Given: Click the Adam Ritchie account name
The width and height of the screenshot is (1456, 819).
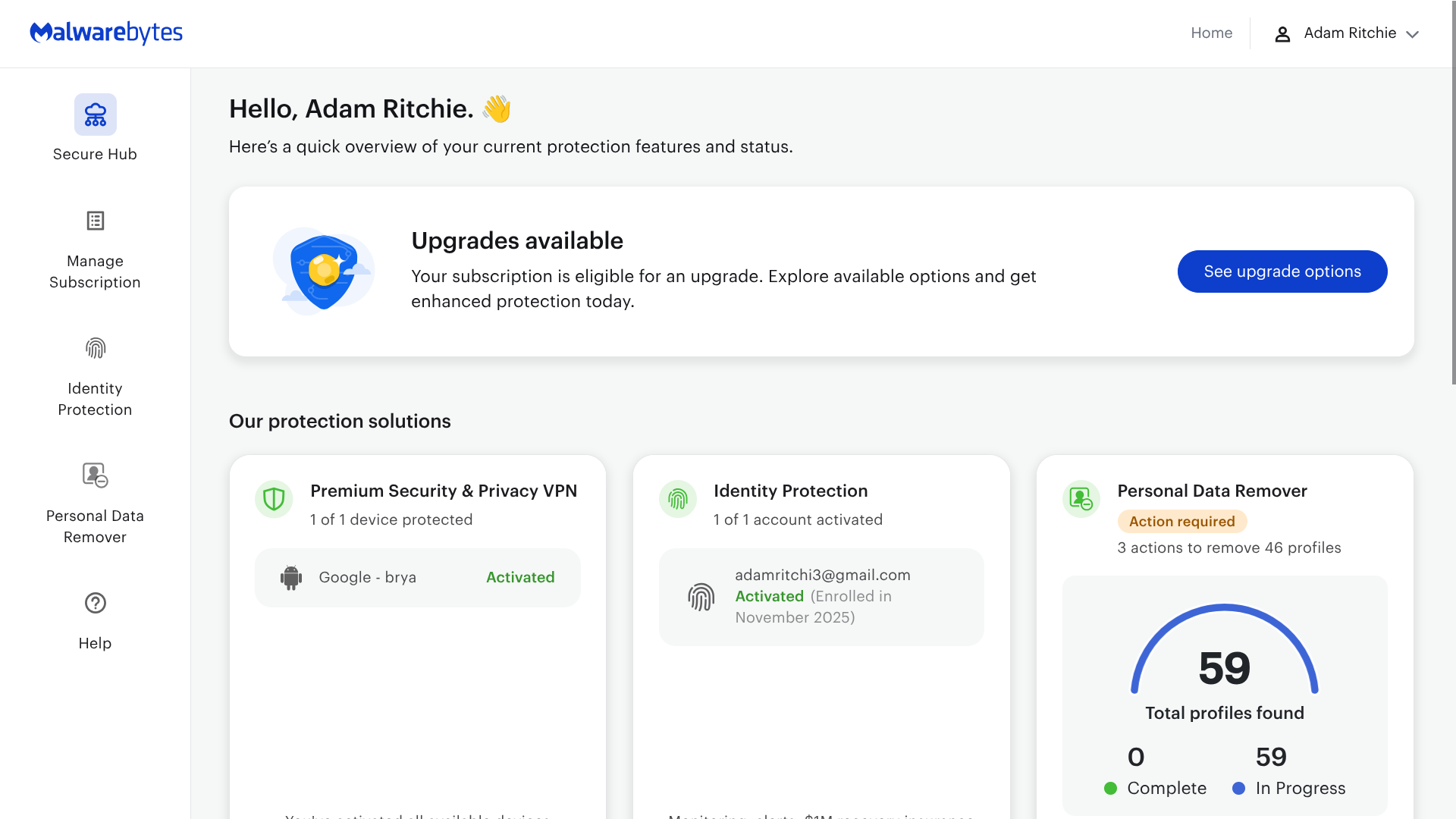Looking at the screenshot, I should click(x=1350, y=33).
